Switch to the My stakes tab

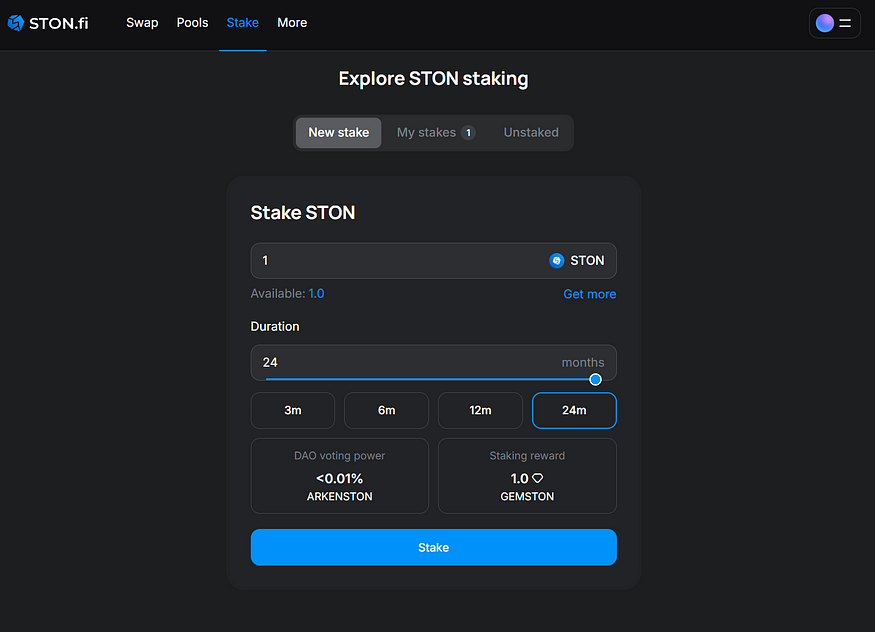click(426, 133)
